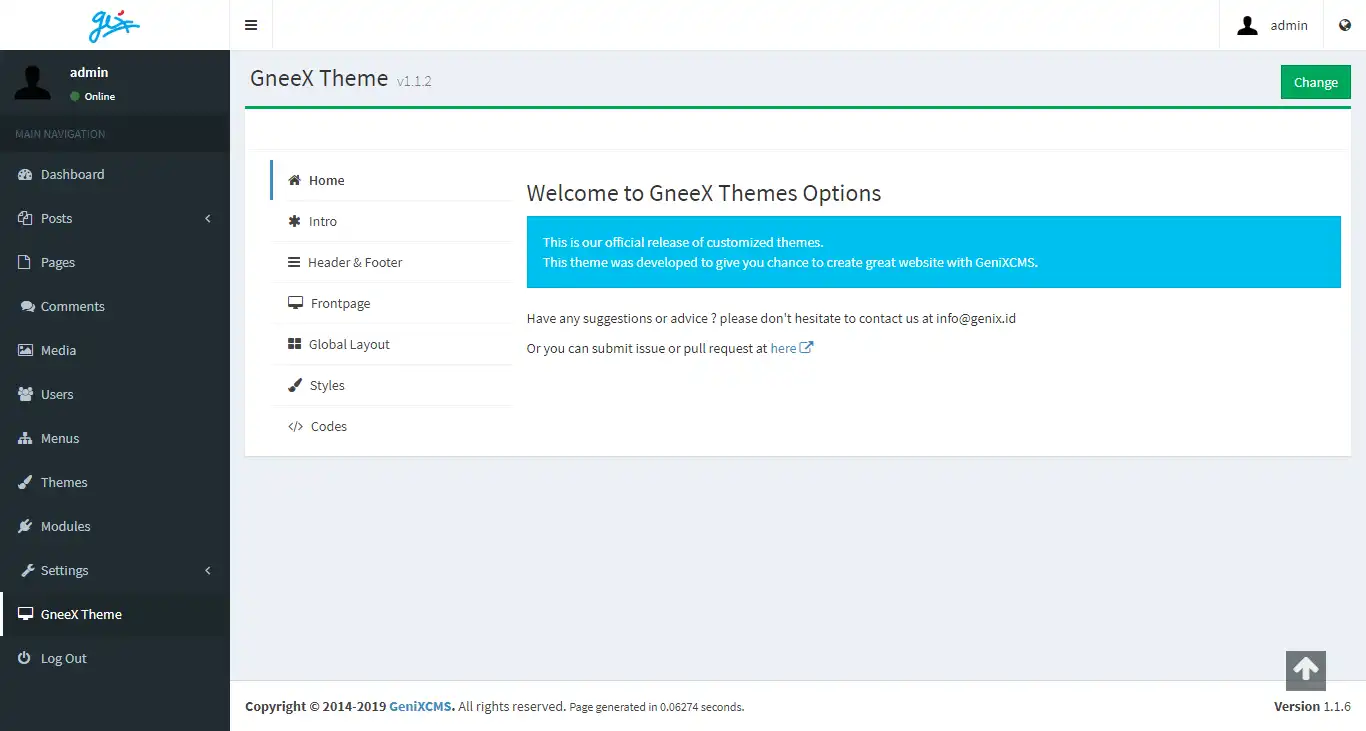Switch to the Intro tab
Screen dimensions: 1366x731
[x=323, y=221]
